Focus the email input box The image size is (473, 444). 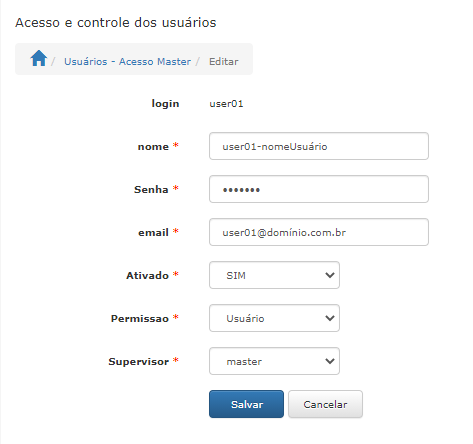pyautogui.click(x=319, y=232)
